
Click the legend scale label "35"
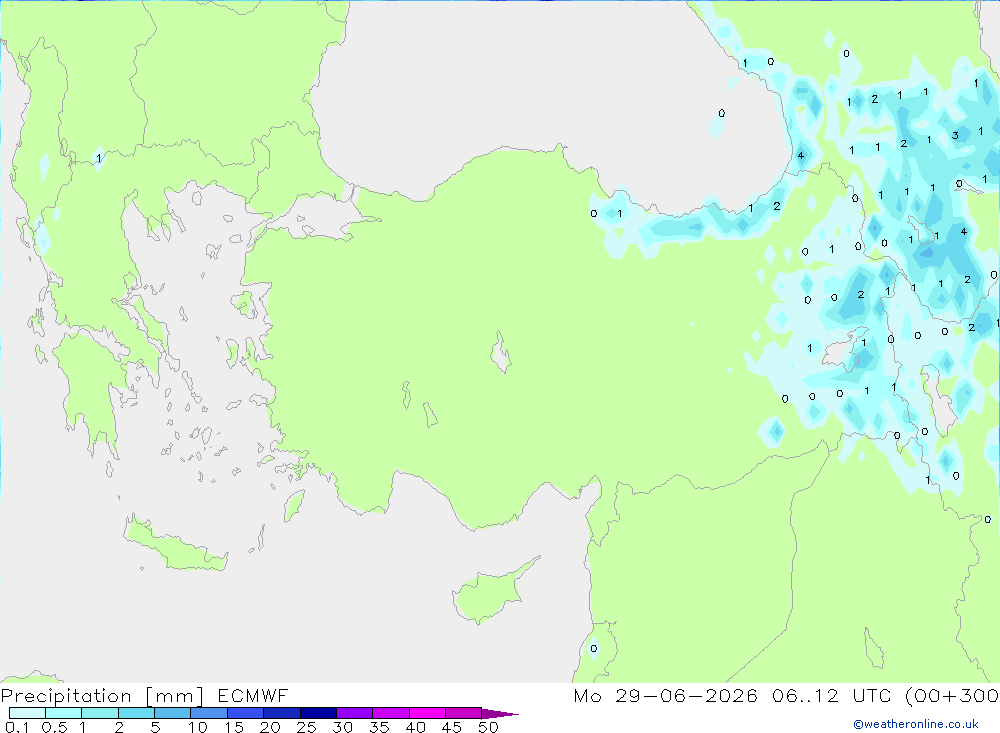pos(379,727)
